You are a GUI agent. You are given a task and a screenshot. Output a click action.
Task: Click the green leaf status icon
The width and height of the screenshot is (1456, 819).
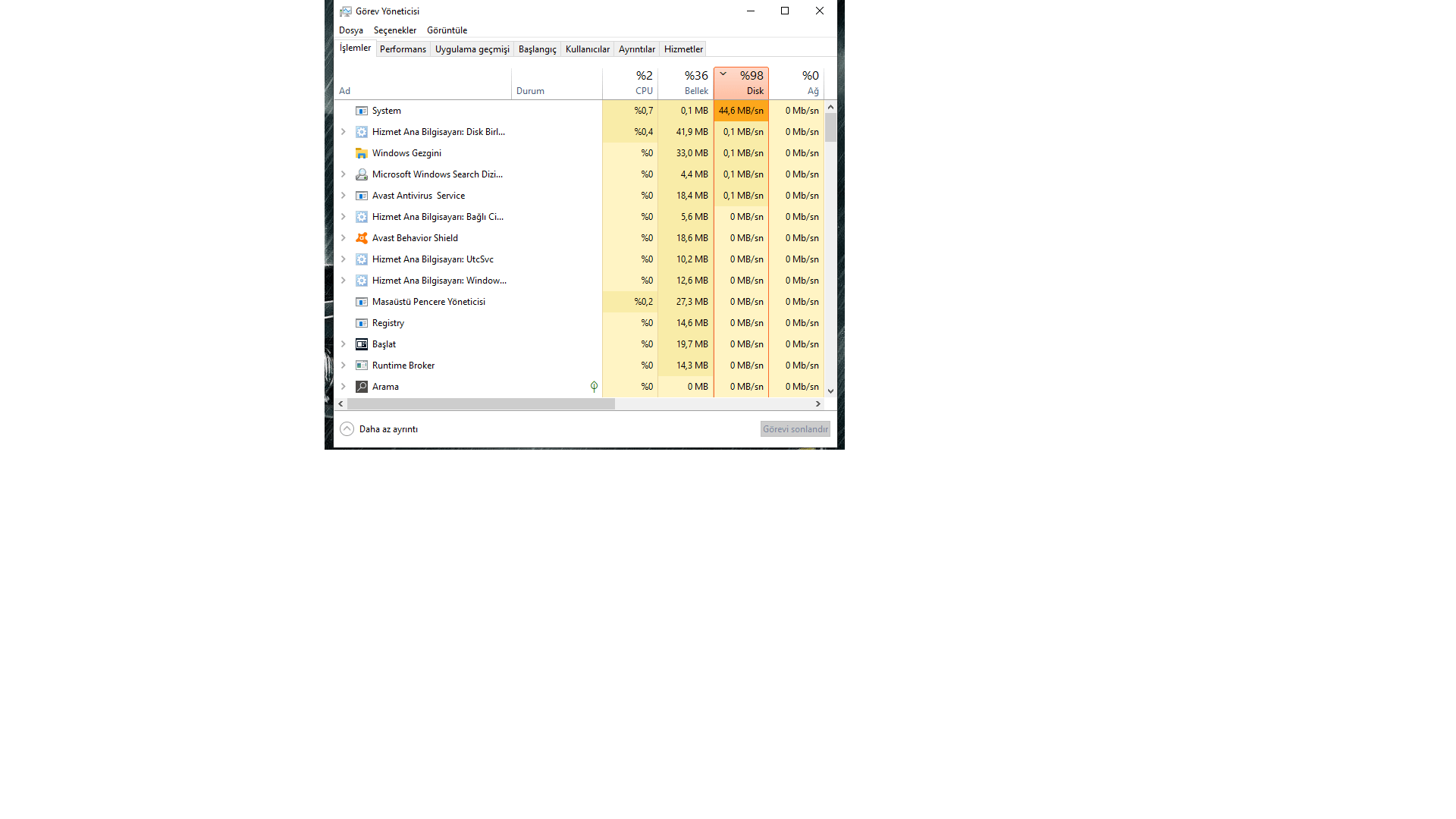coord(594,387)
